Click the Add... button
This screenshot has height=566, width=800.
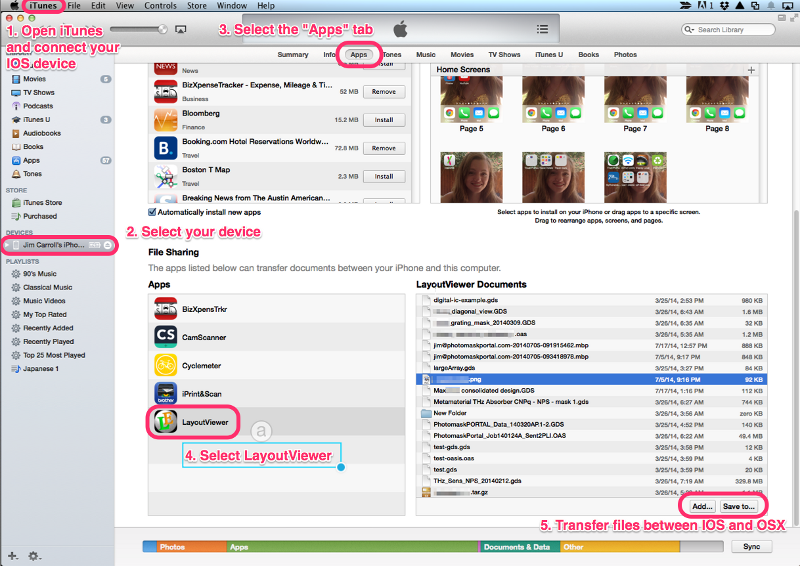tap(702, 506)
